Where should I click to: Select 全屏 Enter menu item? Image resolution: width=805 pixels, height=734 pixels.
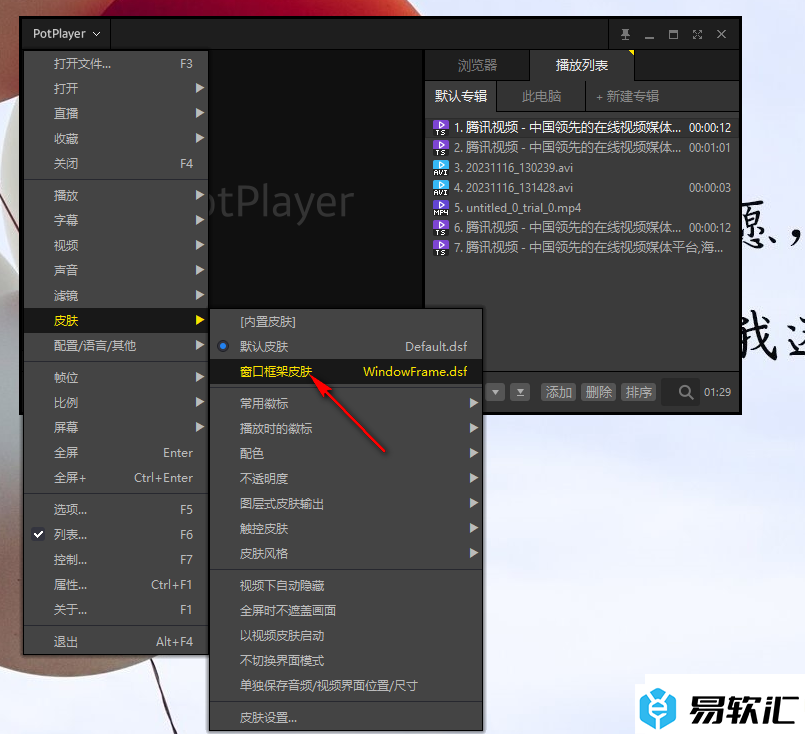116,453
